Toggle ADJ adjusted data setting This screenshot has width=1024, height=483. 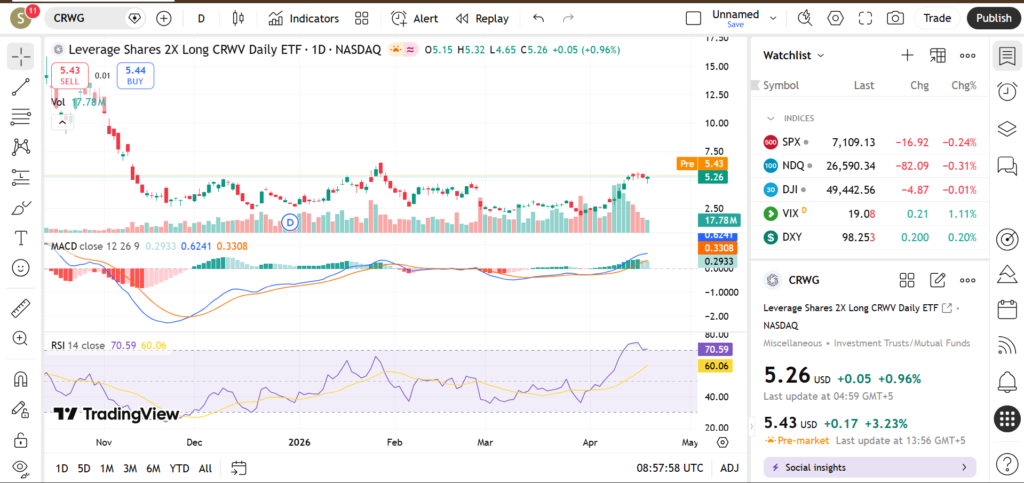point(730,468)
